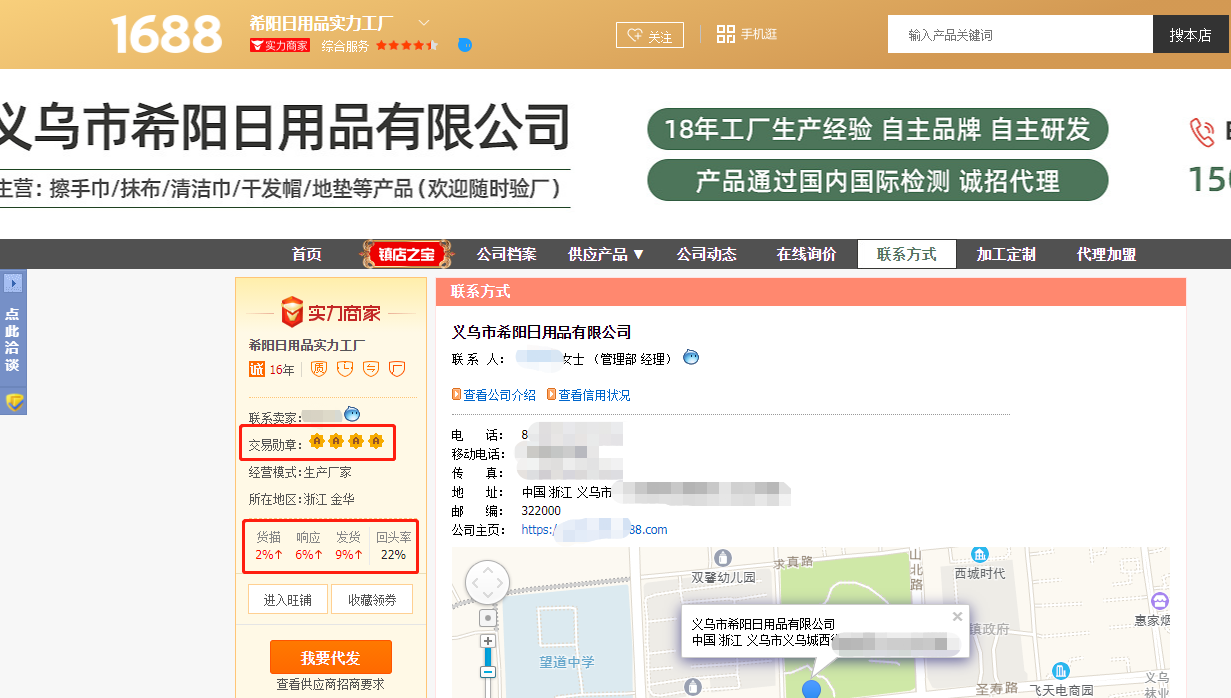Open the 在线询价 navigation tab
The width and height of the screenshot is (1231, 698).
[x=806, y=254]
